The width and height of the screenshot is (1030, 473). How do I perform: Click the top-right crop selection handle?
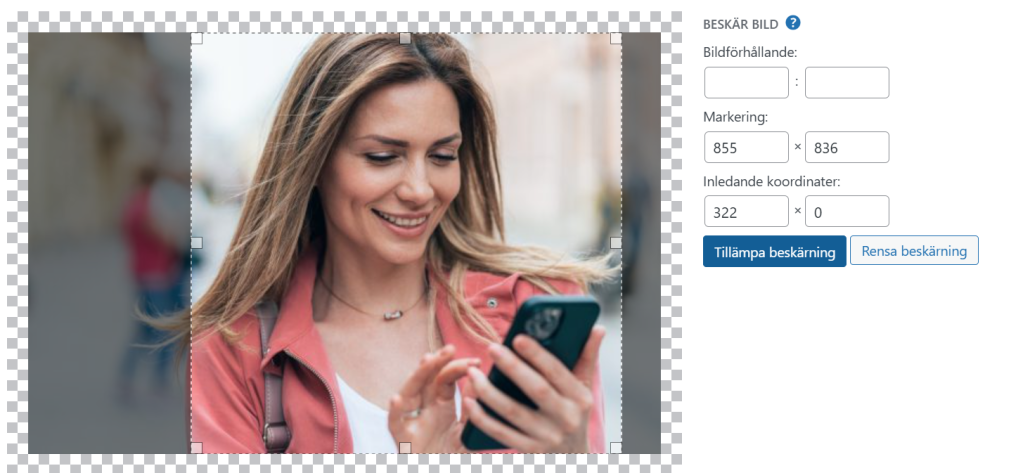(616, 38)
